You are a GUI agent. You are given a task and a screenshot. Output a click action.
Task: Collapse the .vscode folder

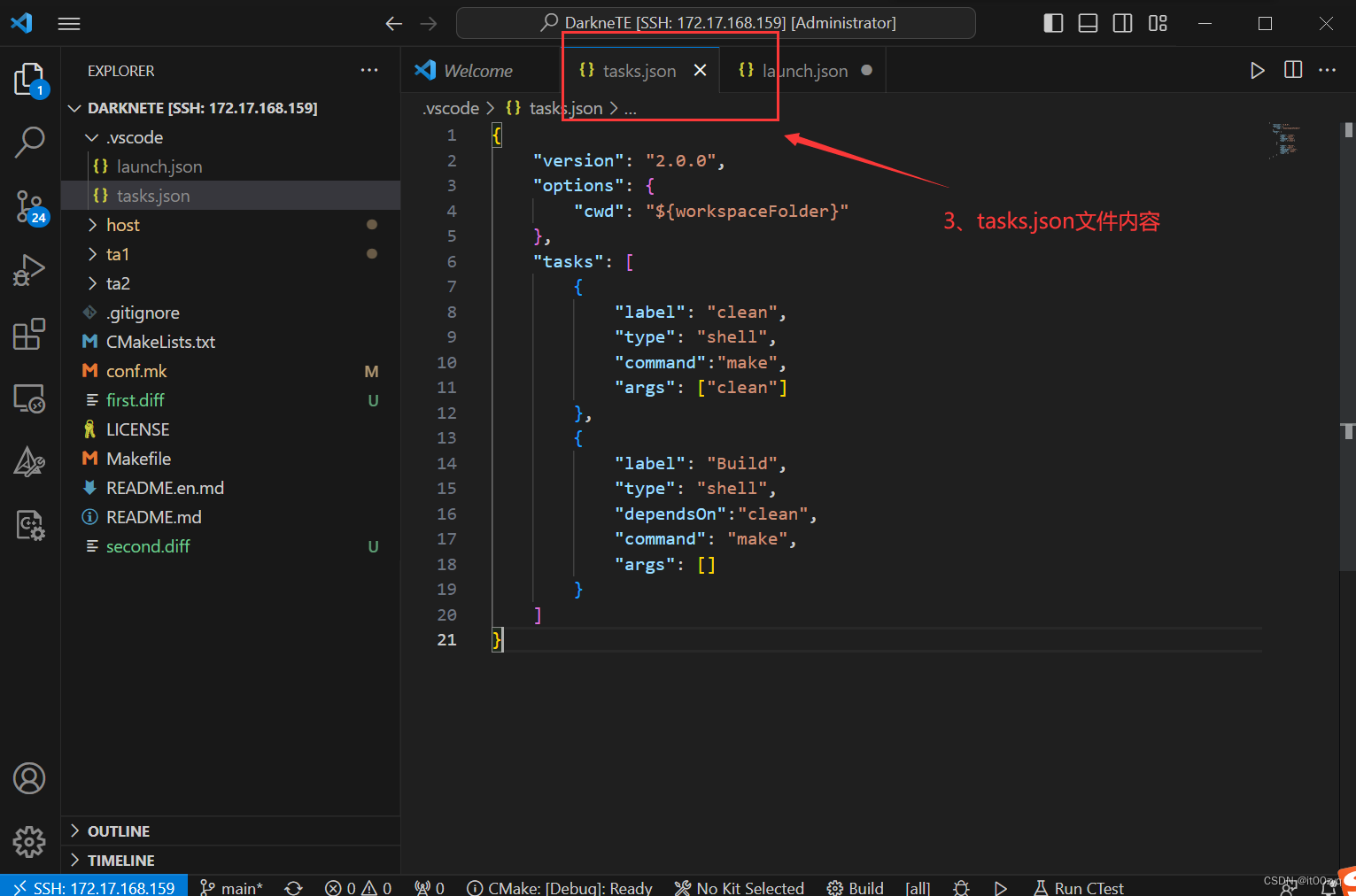230,137
